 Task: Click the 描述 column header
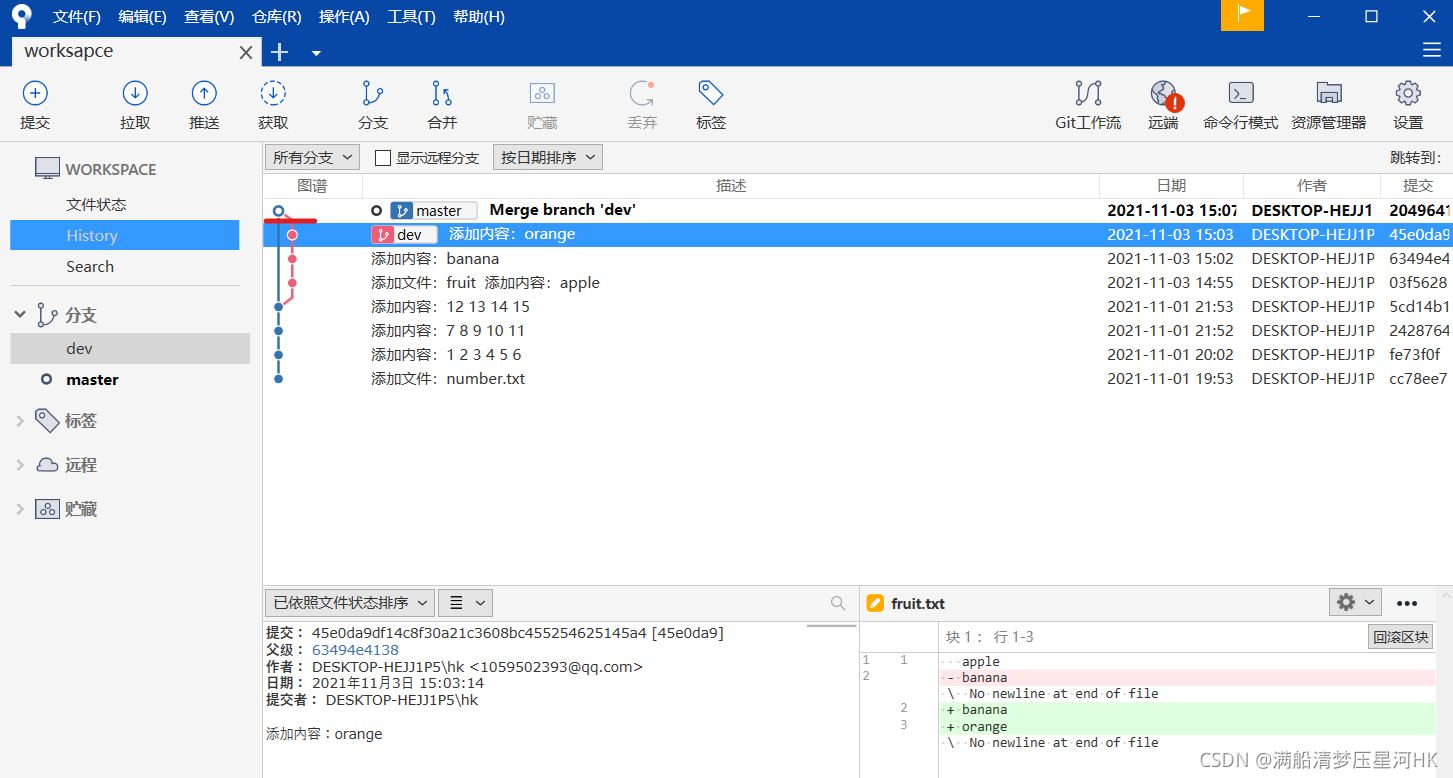(x=731, y=186)
